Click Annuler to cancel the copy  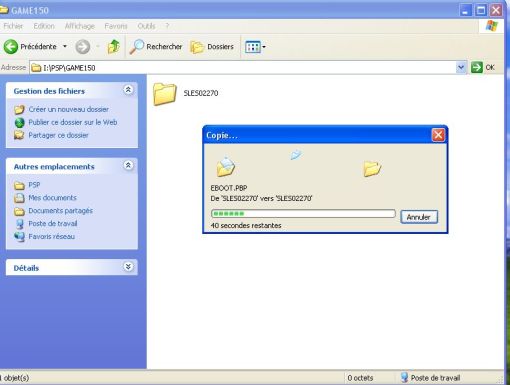[x=419, y=217]
